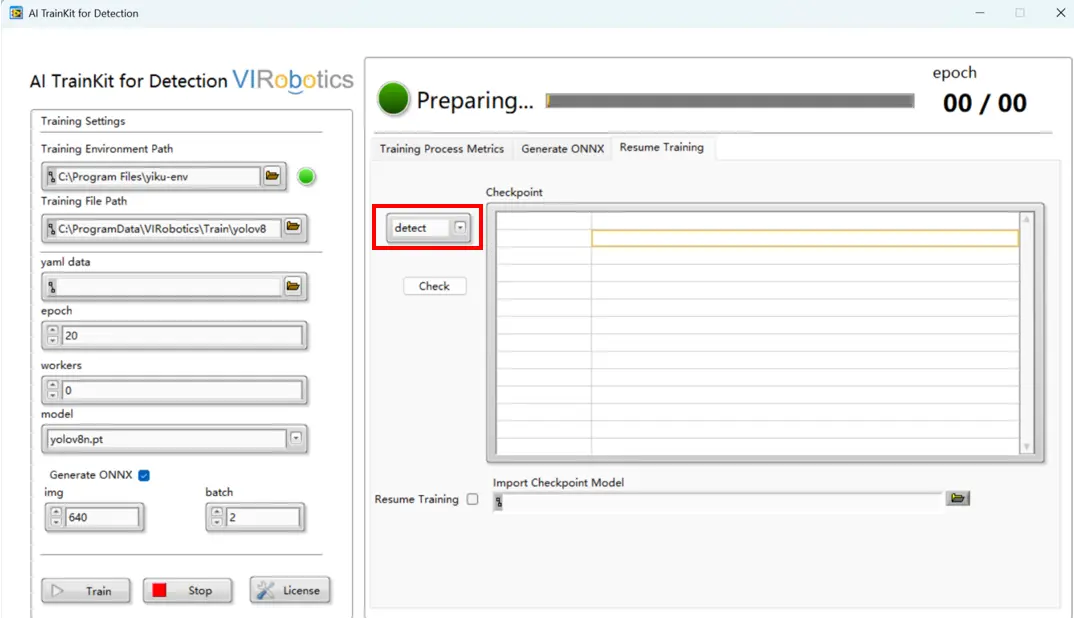Open the detect task type dropdown
The image size is (1074, 618).
tap(460, 228)
